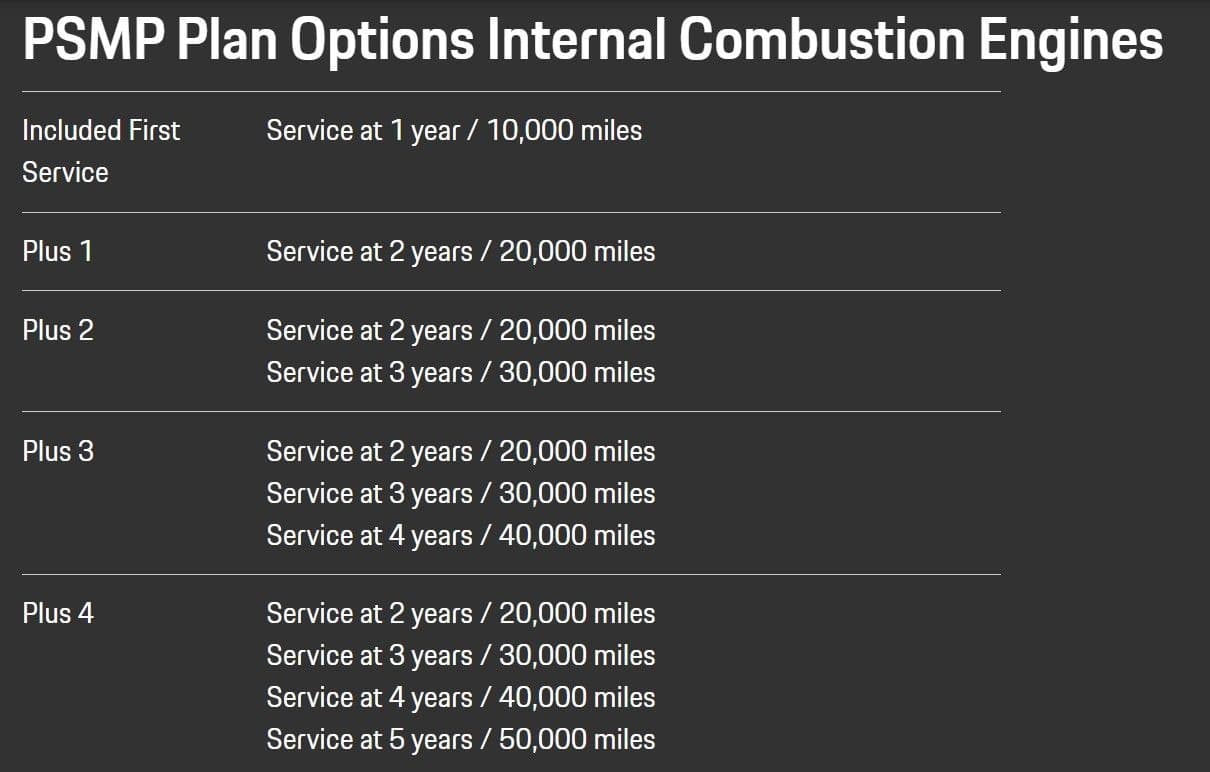Screen dimensions: 1210x772
Task: Click the 1 year text in first row
Action: (x=424, y=131)
